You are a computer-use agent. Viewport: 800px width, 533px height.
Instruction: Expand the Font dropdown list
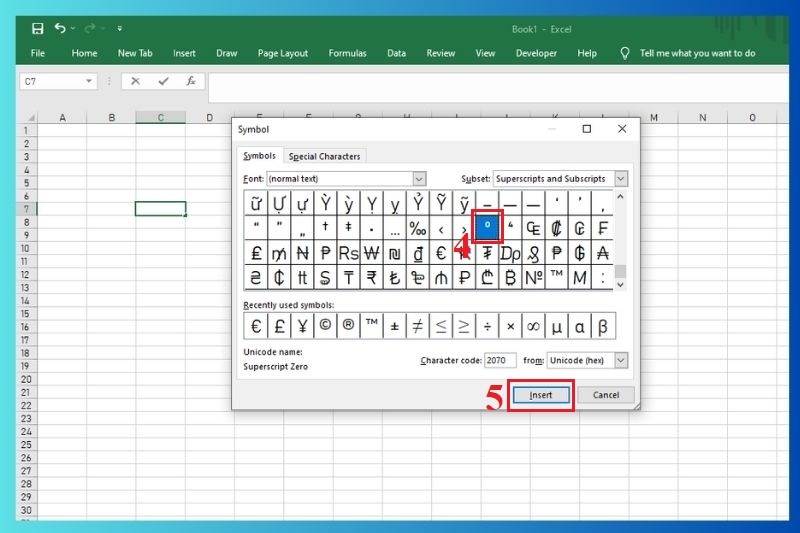point(419,179)
